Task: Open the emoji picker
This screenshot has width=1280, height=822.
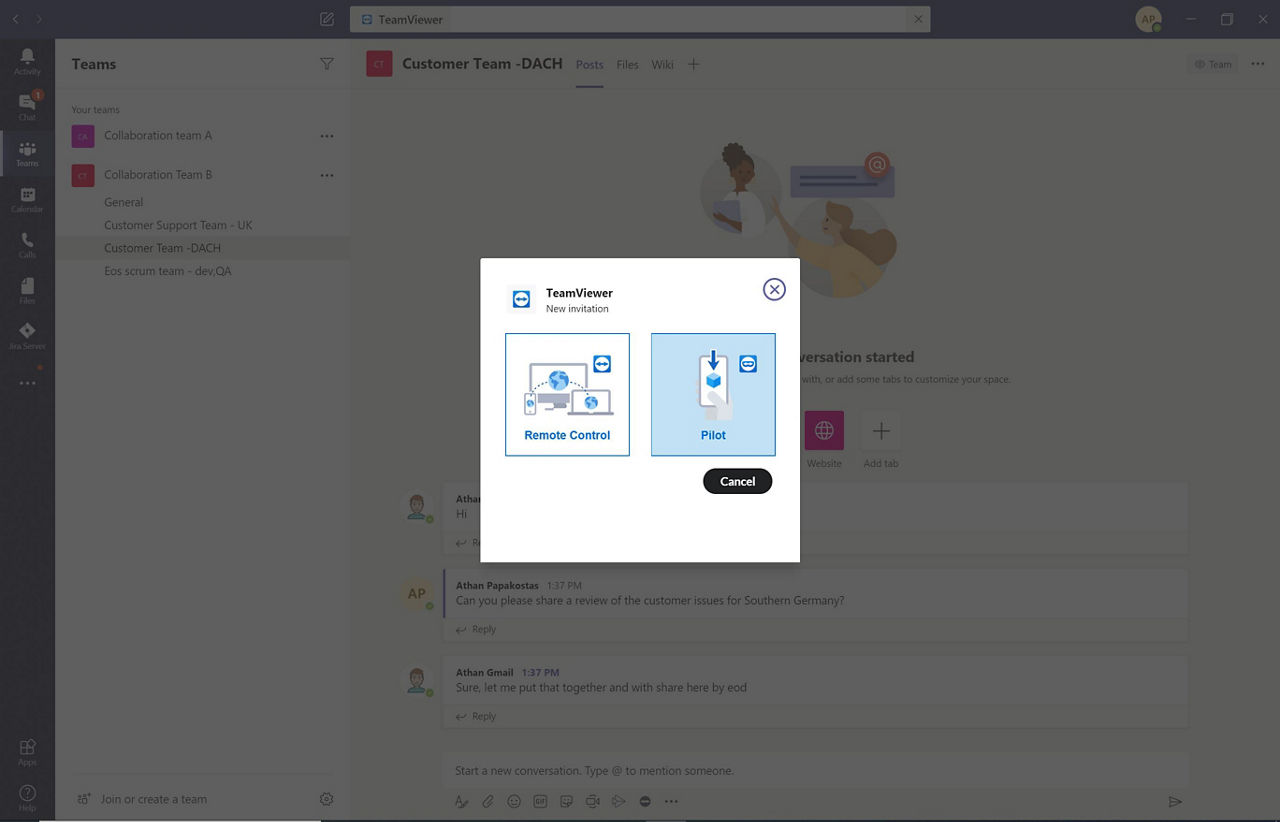Action: click(x=514, y=801)
